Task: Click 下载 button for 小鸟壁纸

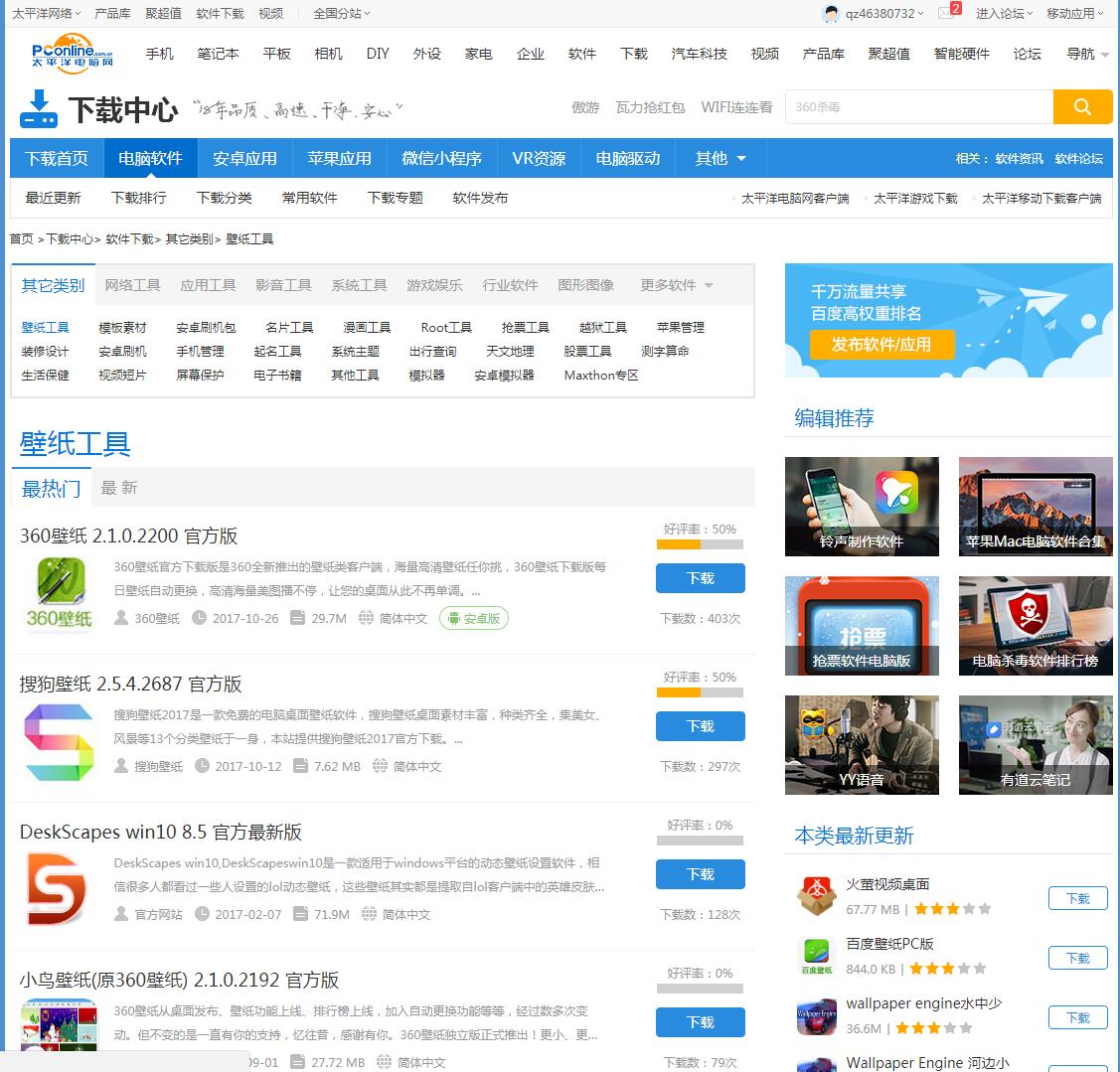Action: (700, 1022)
